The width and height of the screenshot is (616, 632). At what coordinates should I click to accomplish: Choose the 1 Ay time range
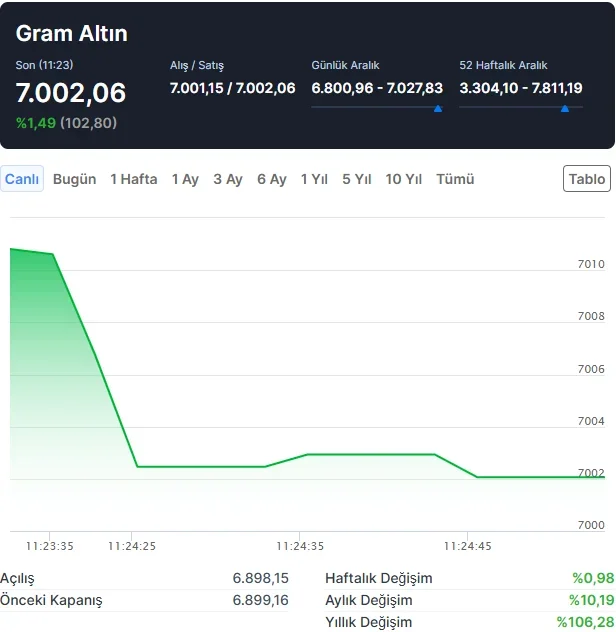185,179
